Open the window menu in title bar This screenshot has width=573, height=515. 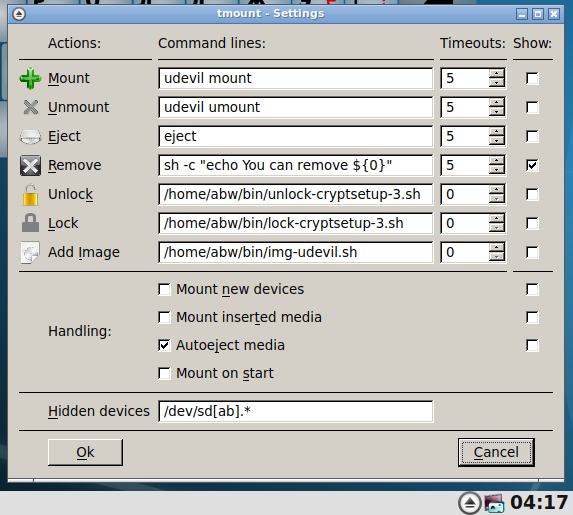[x=19, y=14]
